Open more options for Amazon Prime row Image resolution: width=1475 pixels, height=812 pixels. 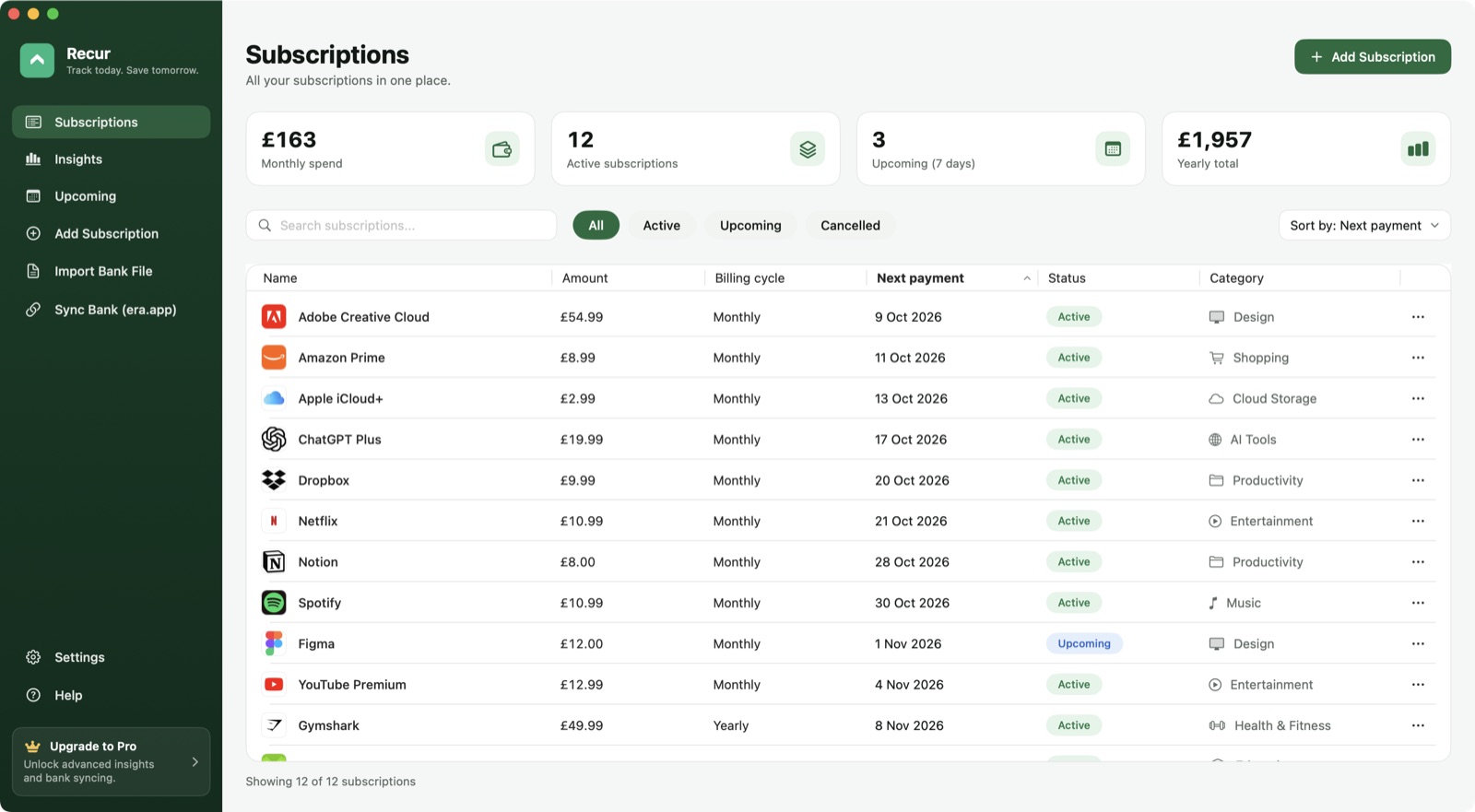point(1418,358)
